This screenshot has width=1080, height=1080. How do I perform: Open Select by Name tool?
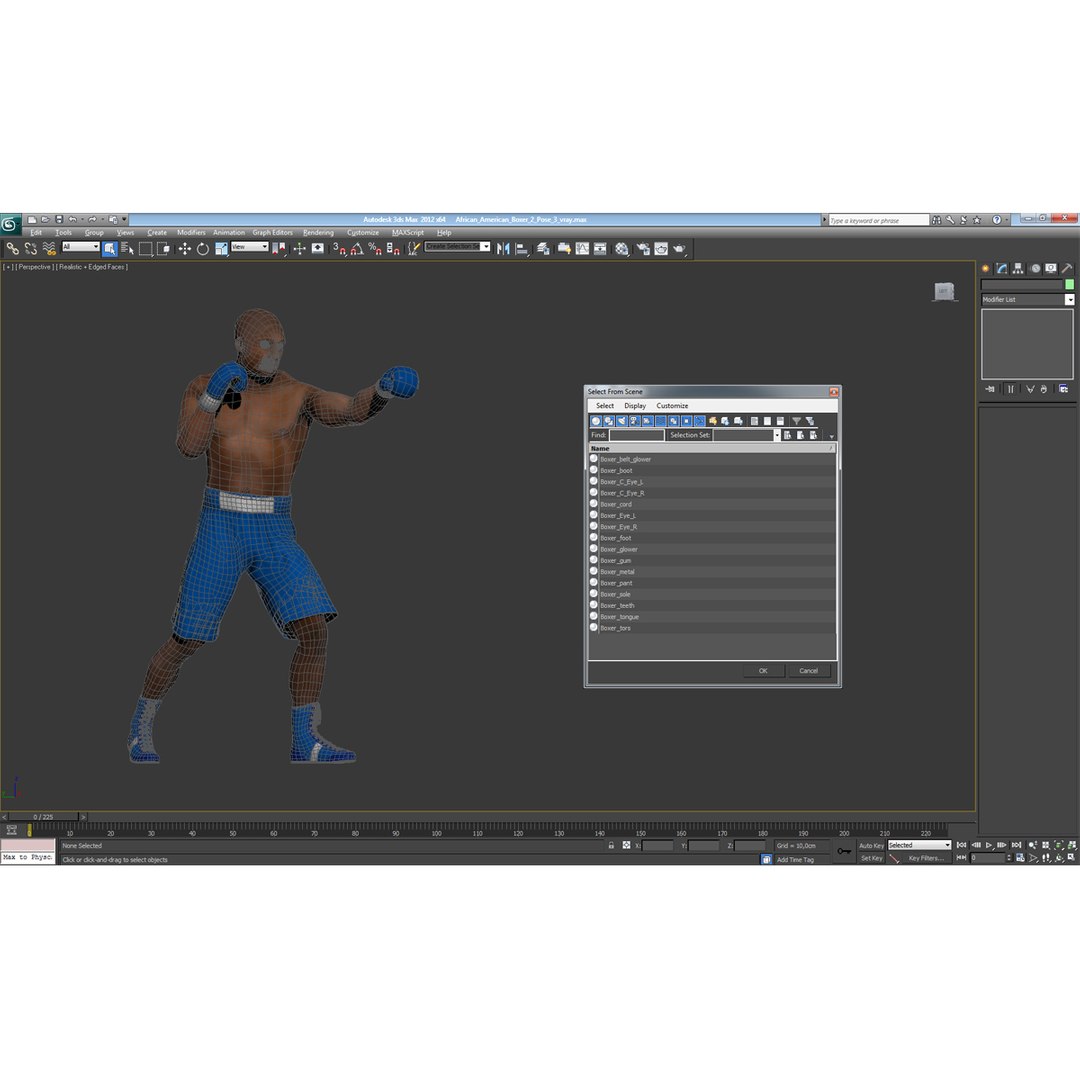(127, 249)
